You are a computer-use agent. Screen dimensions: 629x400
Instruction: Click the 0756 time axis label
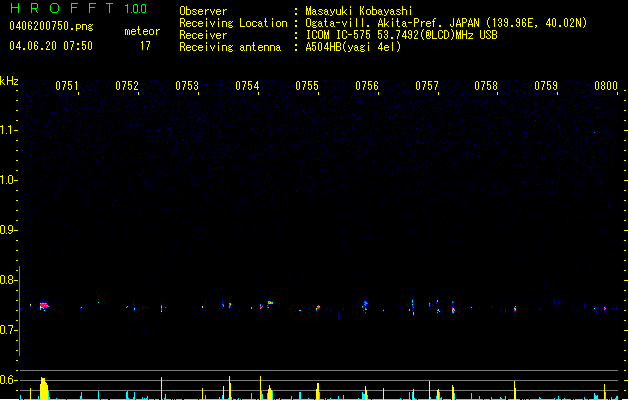pyautogui.click(x=367, y=86)
